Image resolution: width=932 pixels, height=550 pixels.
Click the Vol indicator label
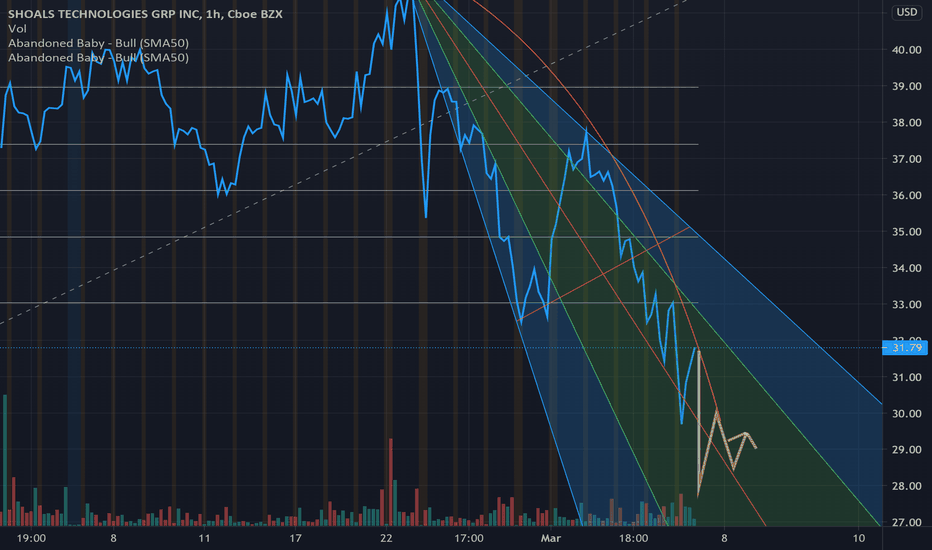click(17, 29)
